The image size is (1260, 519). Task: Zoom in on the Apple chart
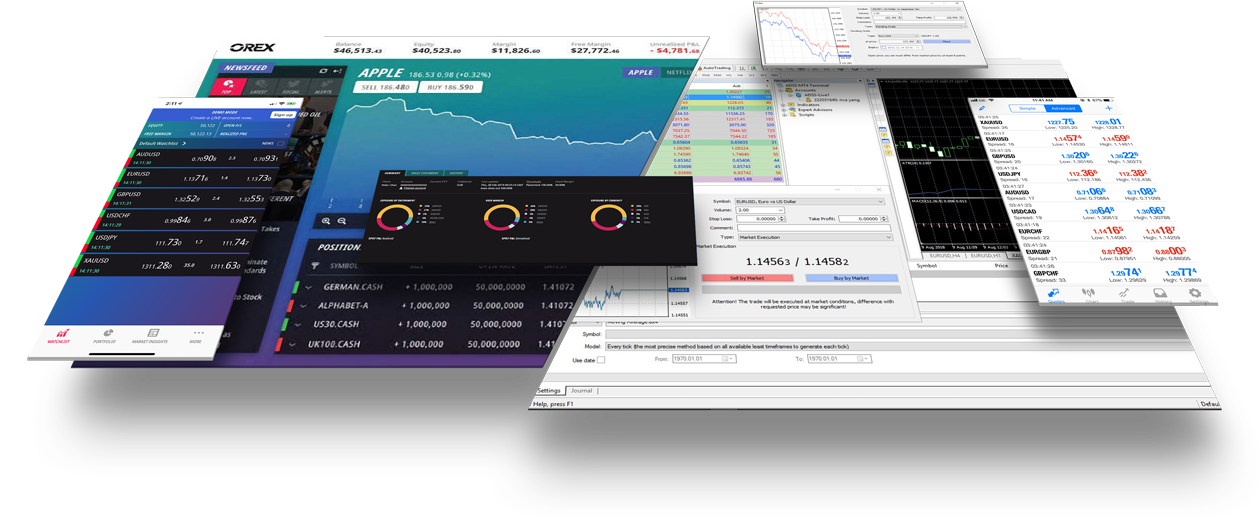327,220
